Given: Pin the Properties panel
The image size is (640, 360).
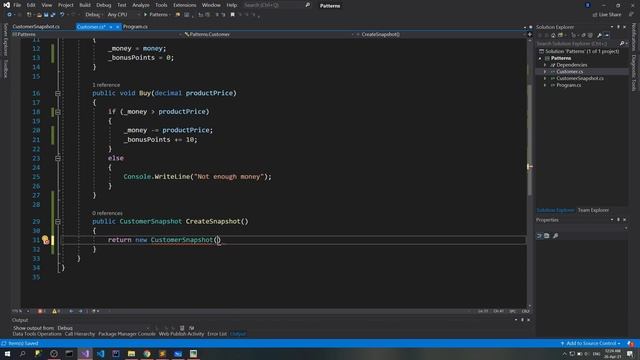Looking at the screenshot, I should [x=618, y=220].
